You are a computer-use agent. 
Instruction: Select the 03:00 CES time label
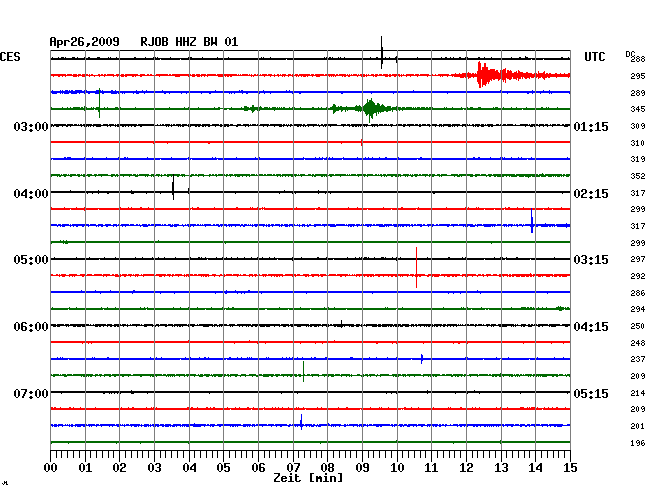31,126
